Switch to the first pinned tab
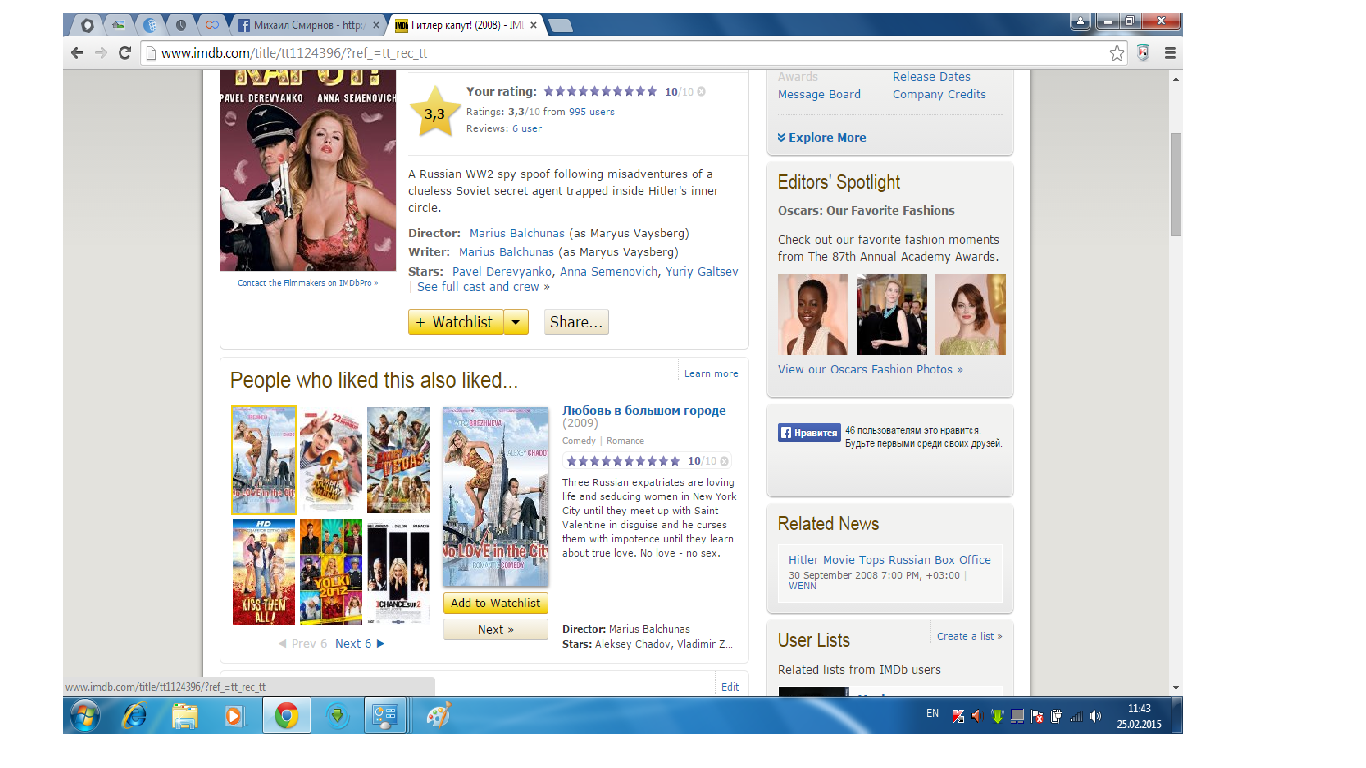The height and width of the screenshot is (768, 1366). (x=87, y=25)
